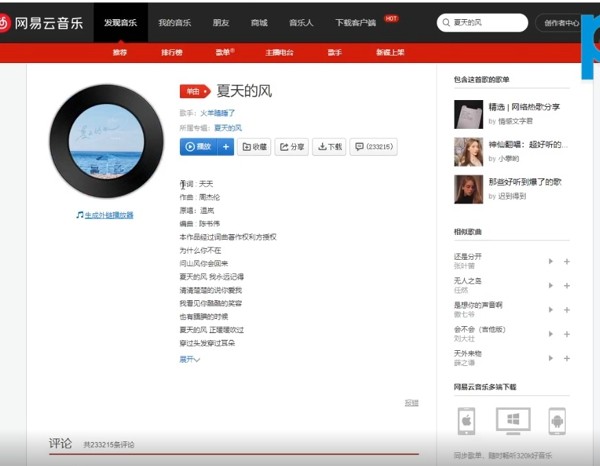Play similar song 天外来物
Viewport: 600px width, 466px height.
coord(551,358)
